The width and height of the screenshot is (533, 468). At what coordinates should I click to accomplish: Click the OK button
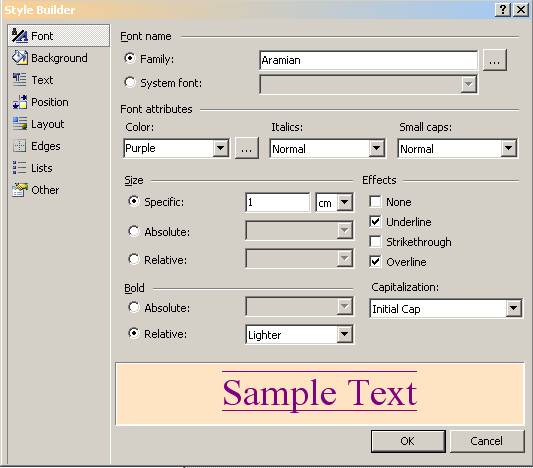pos(408,441)
